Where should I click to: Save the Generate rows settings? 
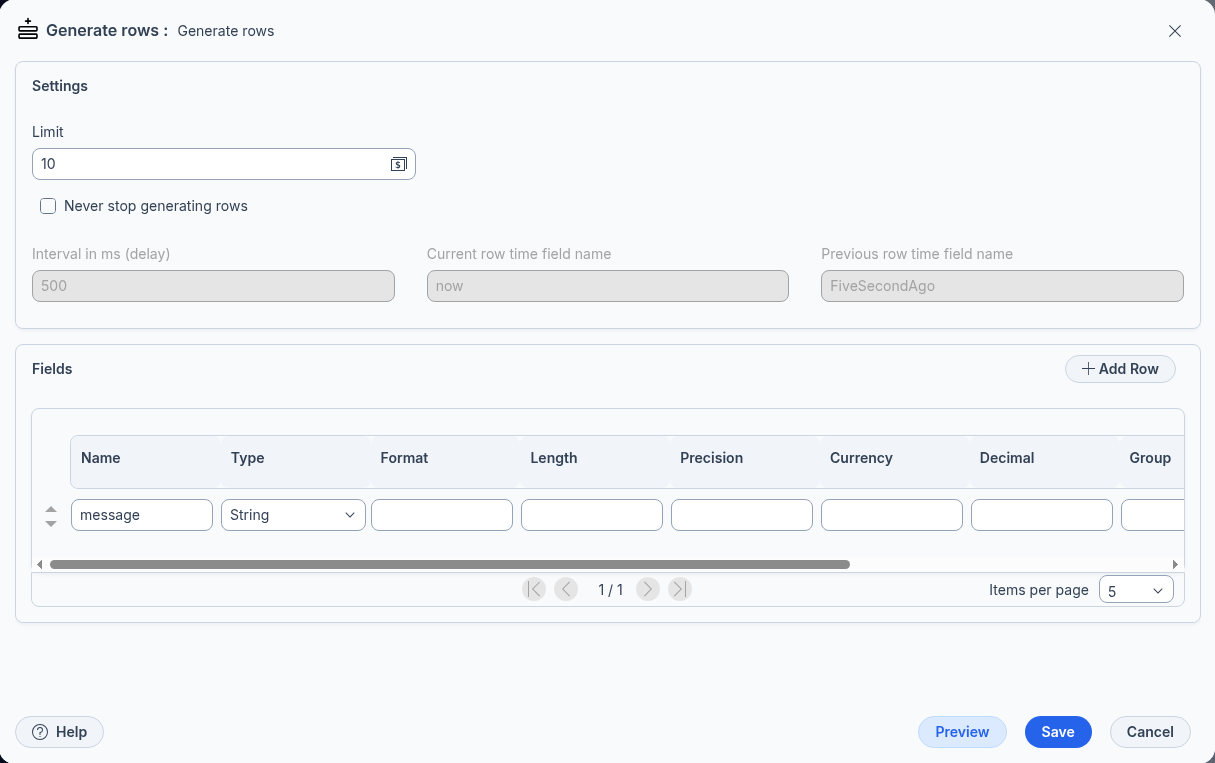[1057, 732]
